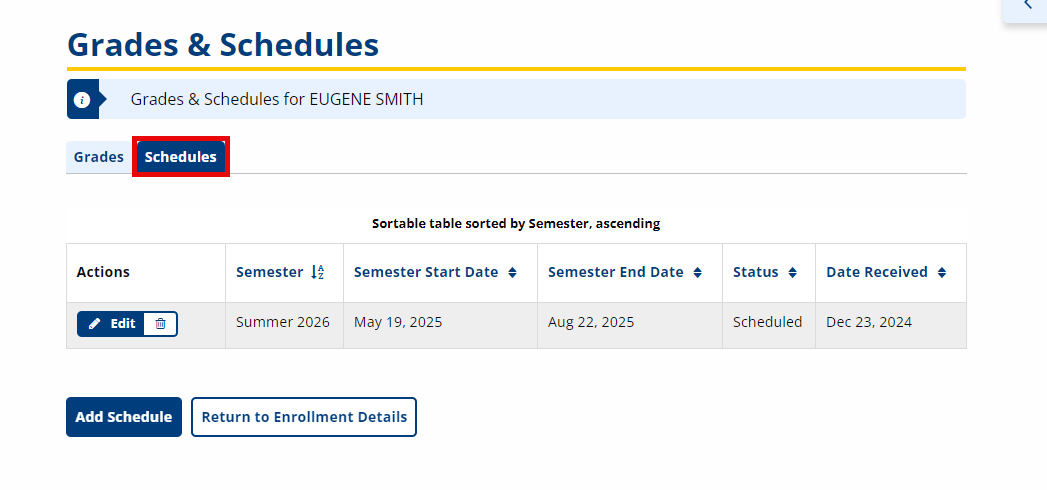Sort by Semester End Date header text
This screenshot has width=1047, height=490.
[616, 272]
